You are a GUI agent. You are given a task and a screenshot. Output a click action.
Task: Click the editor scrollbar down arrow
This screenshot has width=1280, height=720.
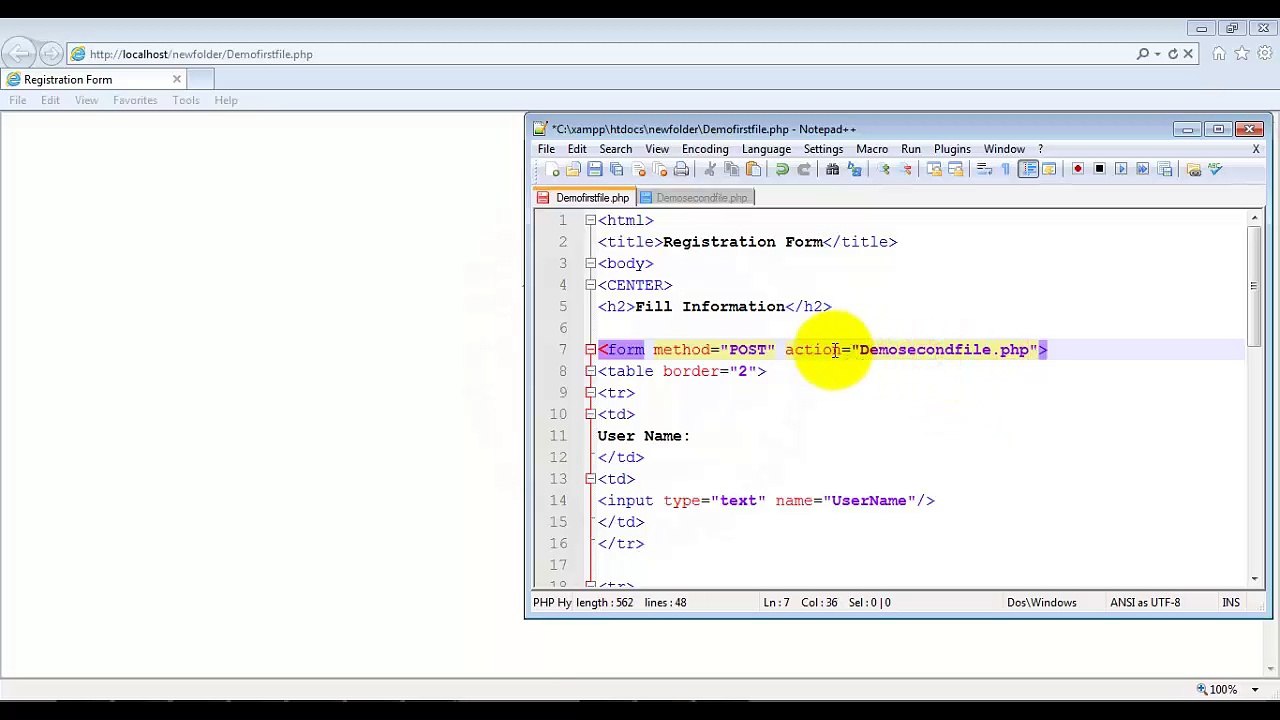1254,577
